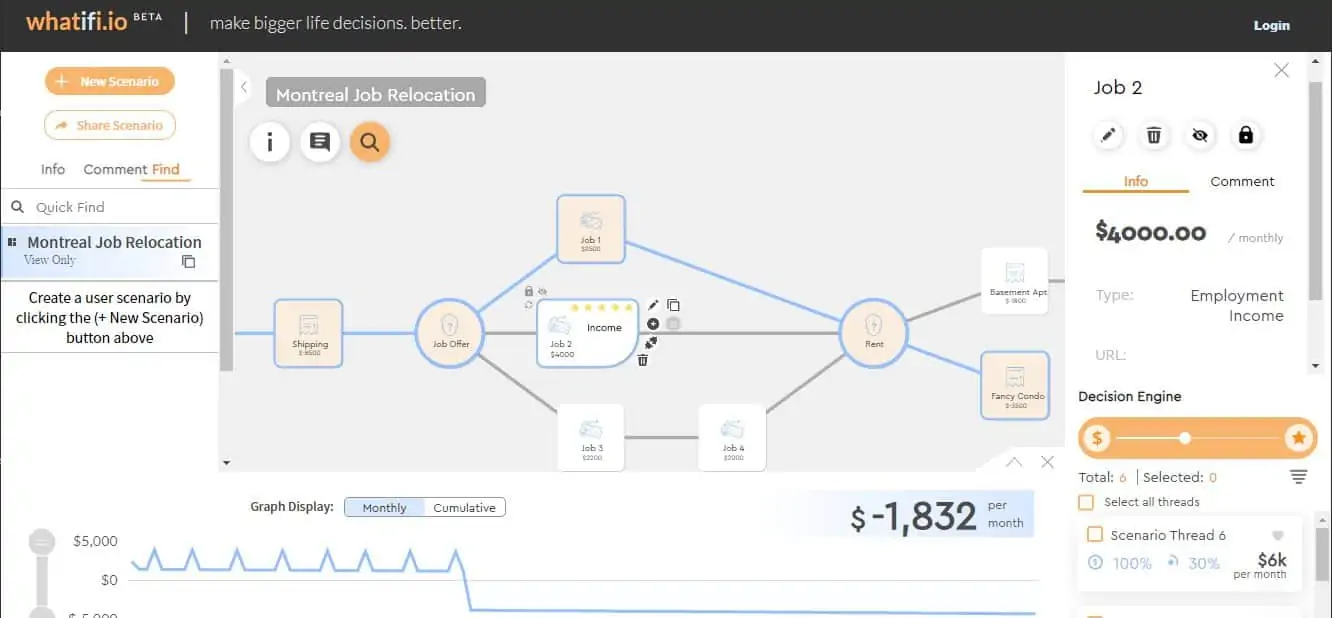Check the Select all threads checkbox
The height and width of the screenshot is (618, 1332).
(1086, 502)
